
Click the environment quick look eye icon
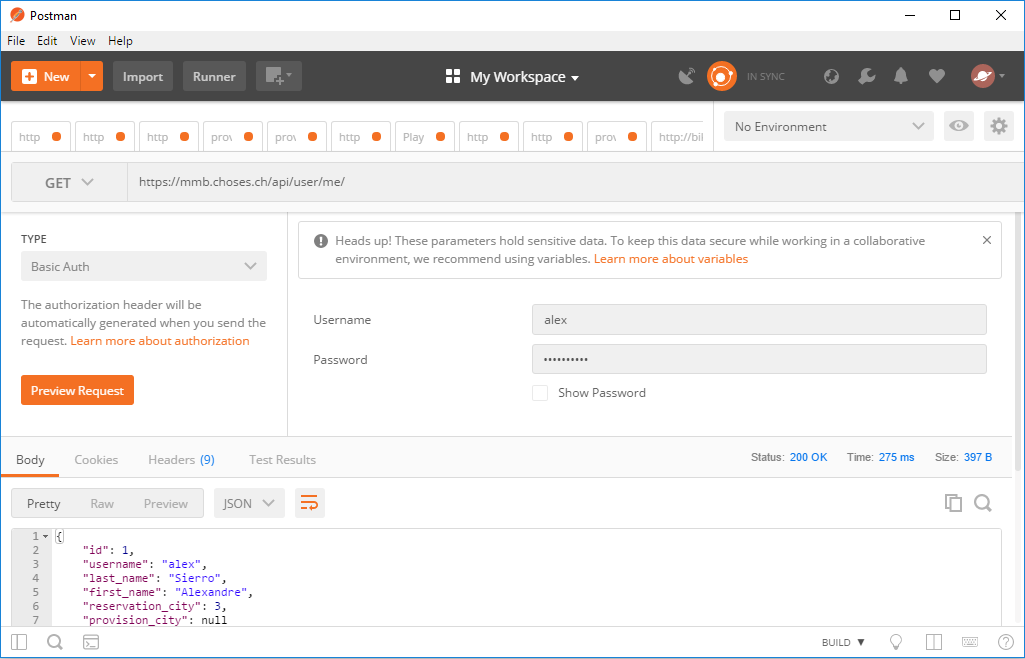(x=959, y=126)
